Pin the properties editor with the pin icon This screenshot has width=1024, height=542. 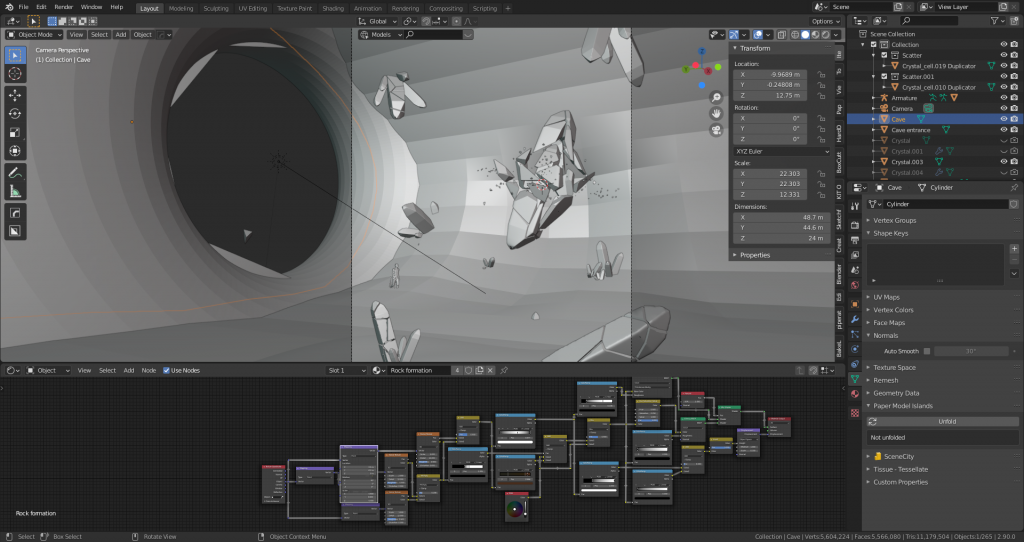(x=1014, y=187)
